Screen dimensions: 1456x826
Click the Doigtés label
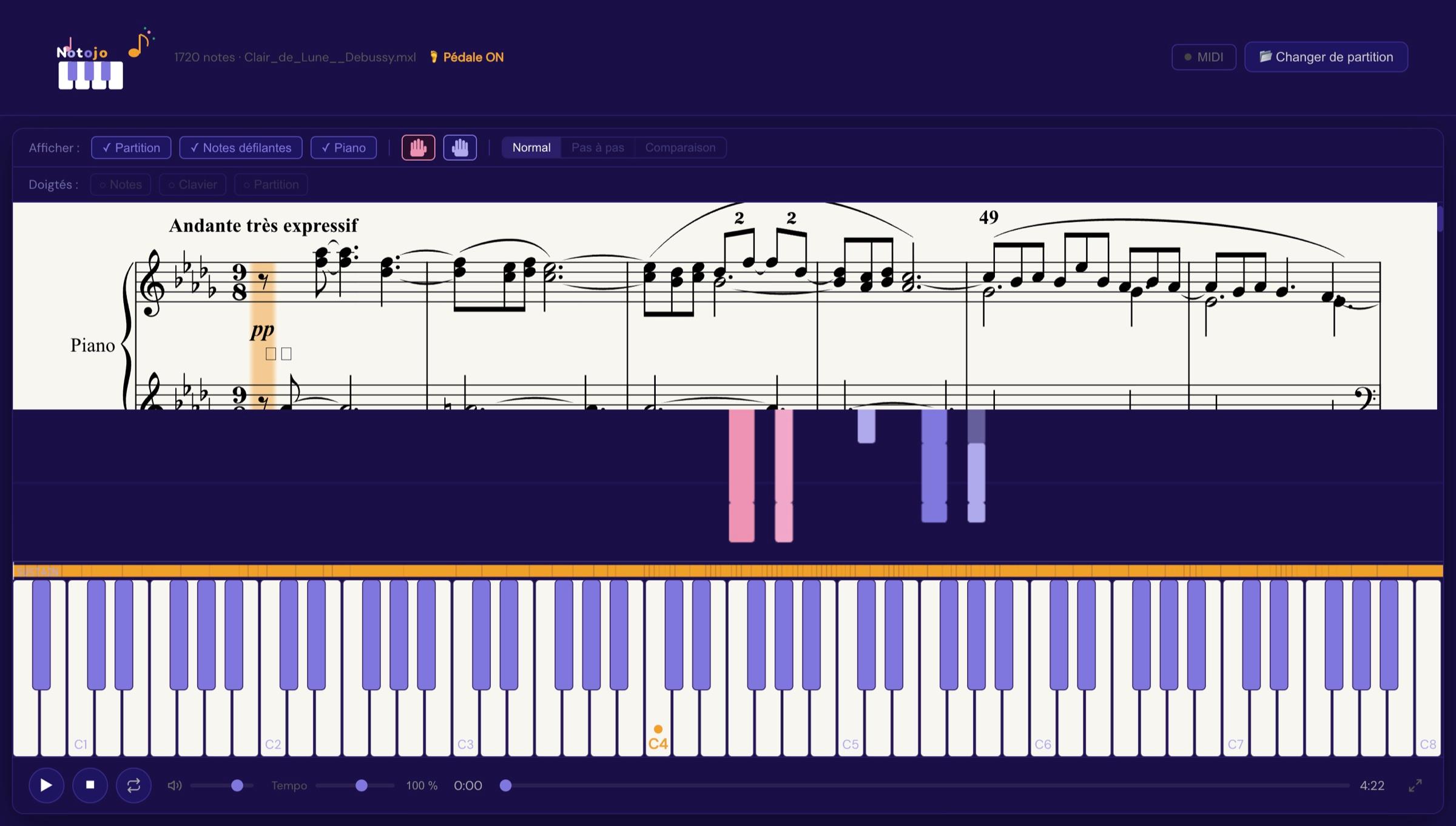pyautogui.click(x=53, y=184)
